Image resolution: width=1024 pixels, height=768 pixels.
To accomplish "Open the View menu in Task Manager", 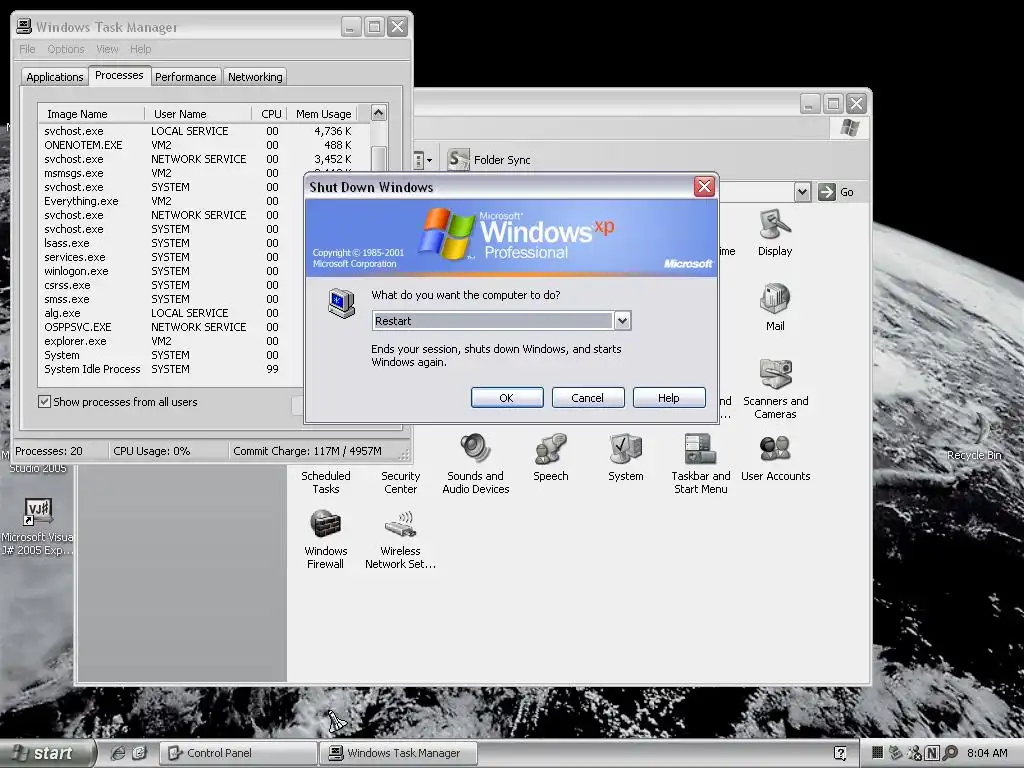I will (107, 49).
